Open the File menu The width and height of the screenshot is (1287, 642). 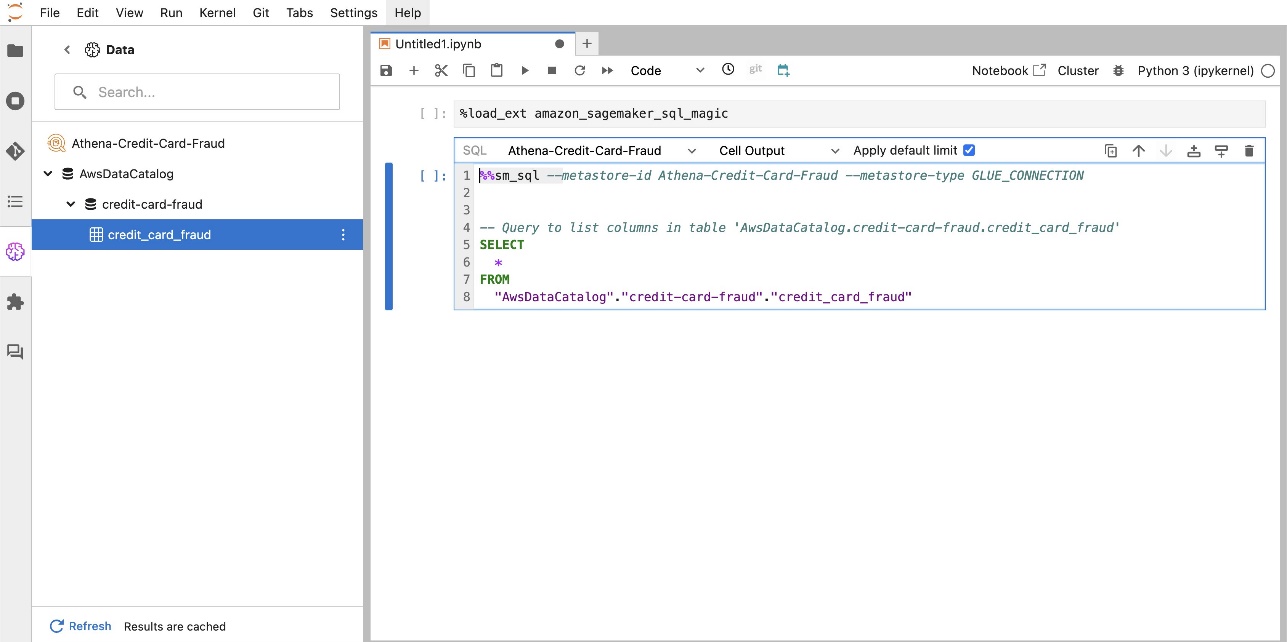point(50,13)
